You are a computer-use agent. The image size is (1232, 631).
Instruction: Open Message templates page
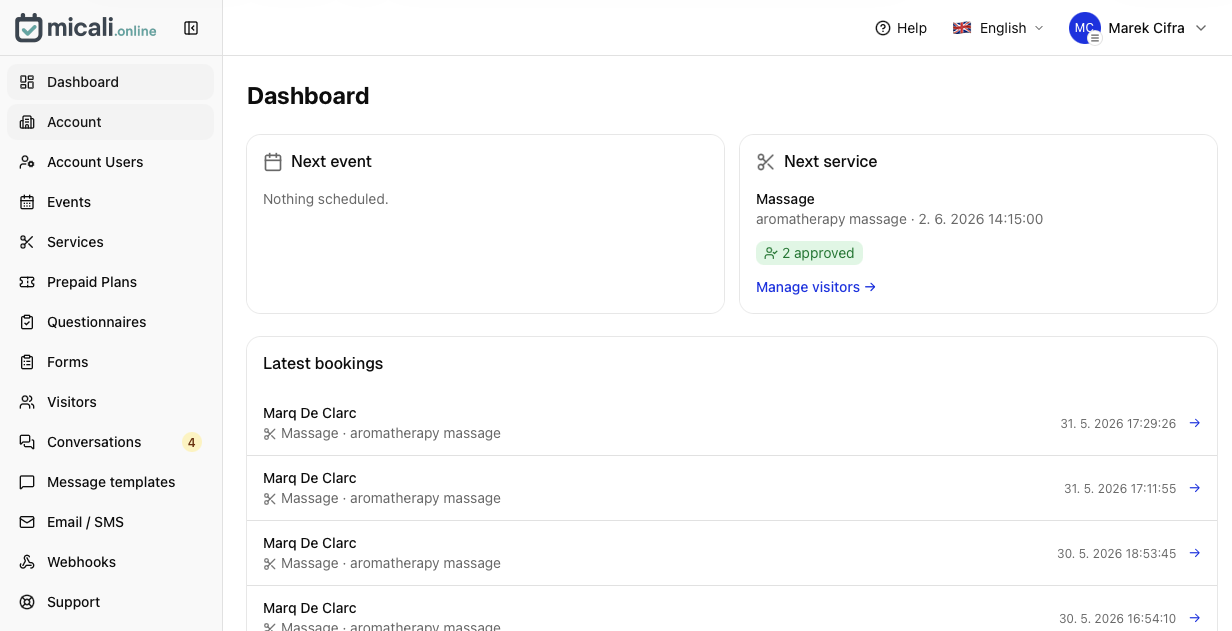tap(110, 482)
